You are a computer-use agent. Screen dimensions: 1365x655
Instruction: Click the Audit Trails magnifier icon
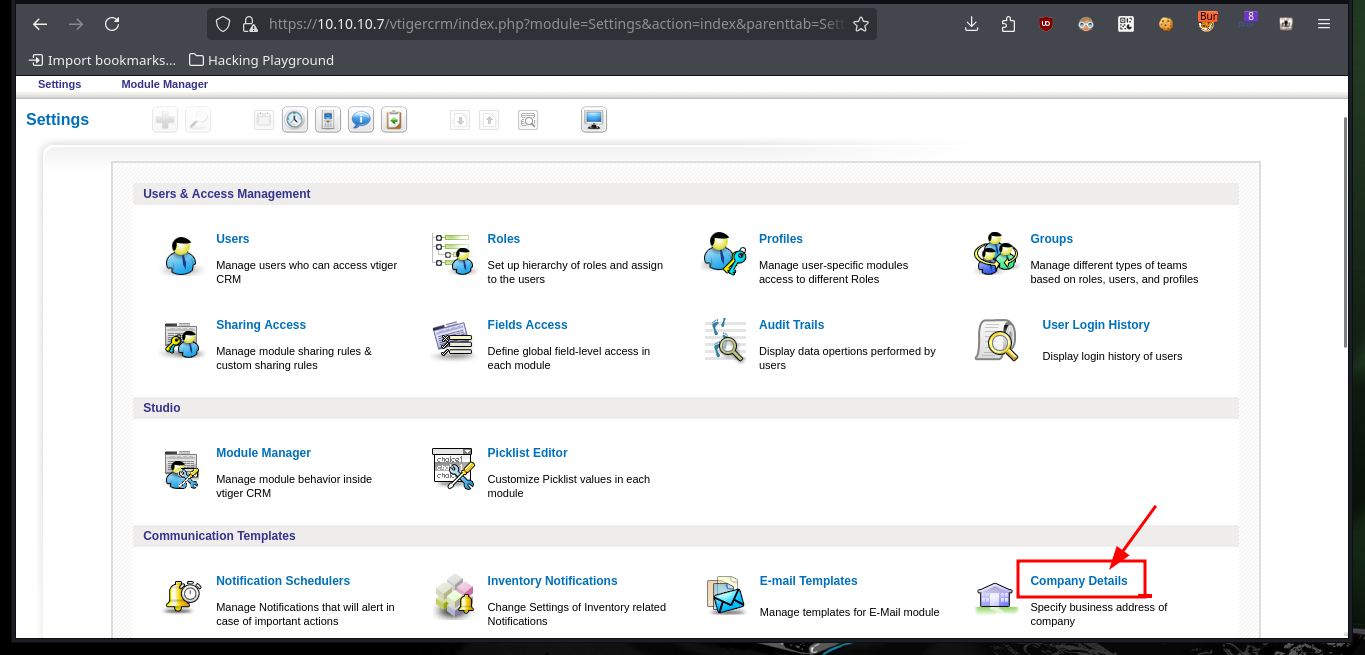click(725, 340)
